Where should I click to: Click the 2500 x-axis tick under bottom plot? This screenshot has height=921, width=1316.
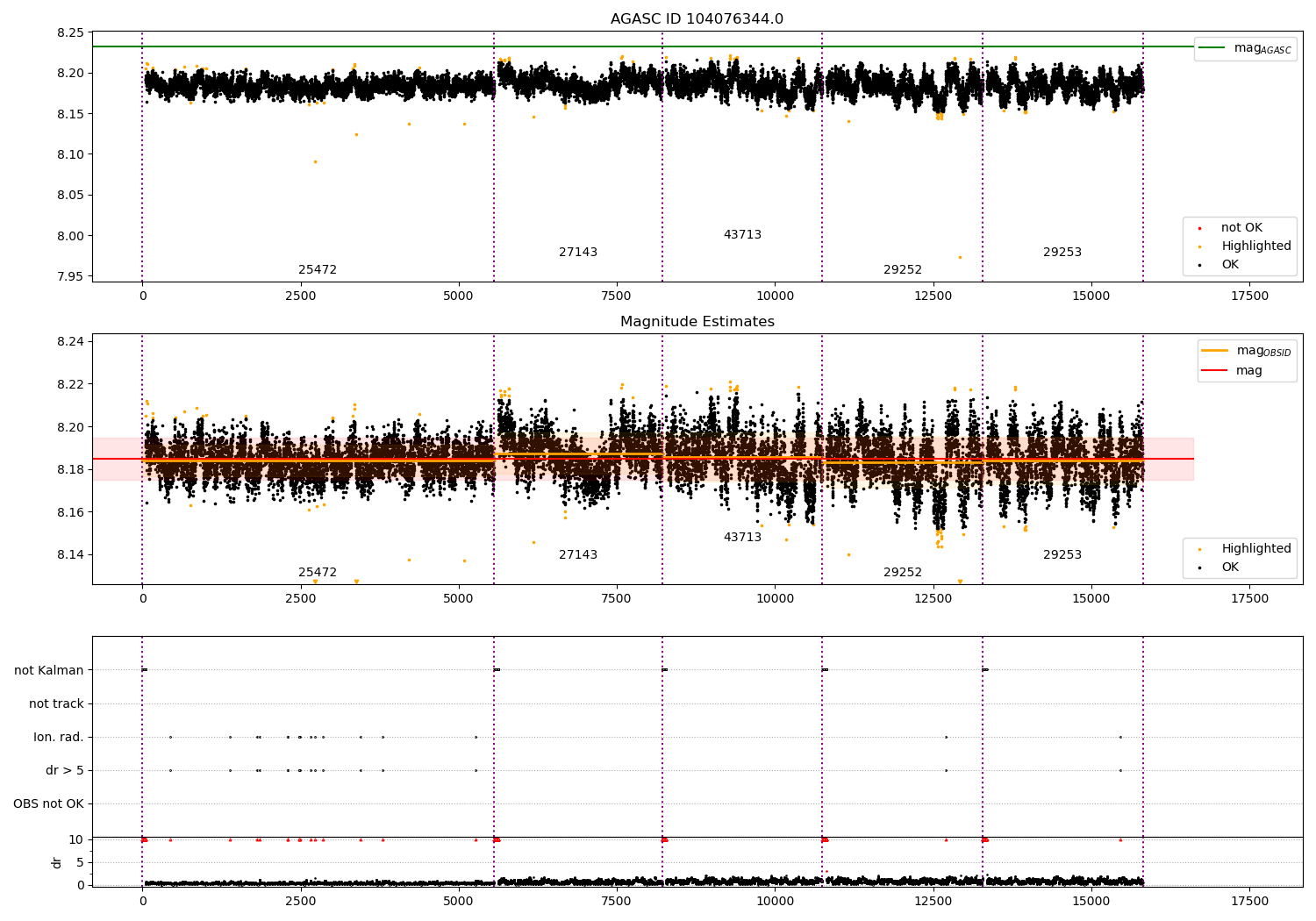(x=301, y=901)
